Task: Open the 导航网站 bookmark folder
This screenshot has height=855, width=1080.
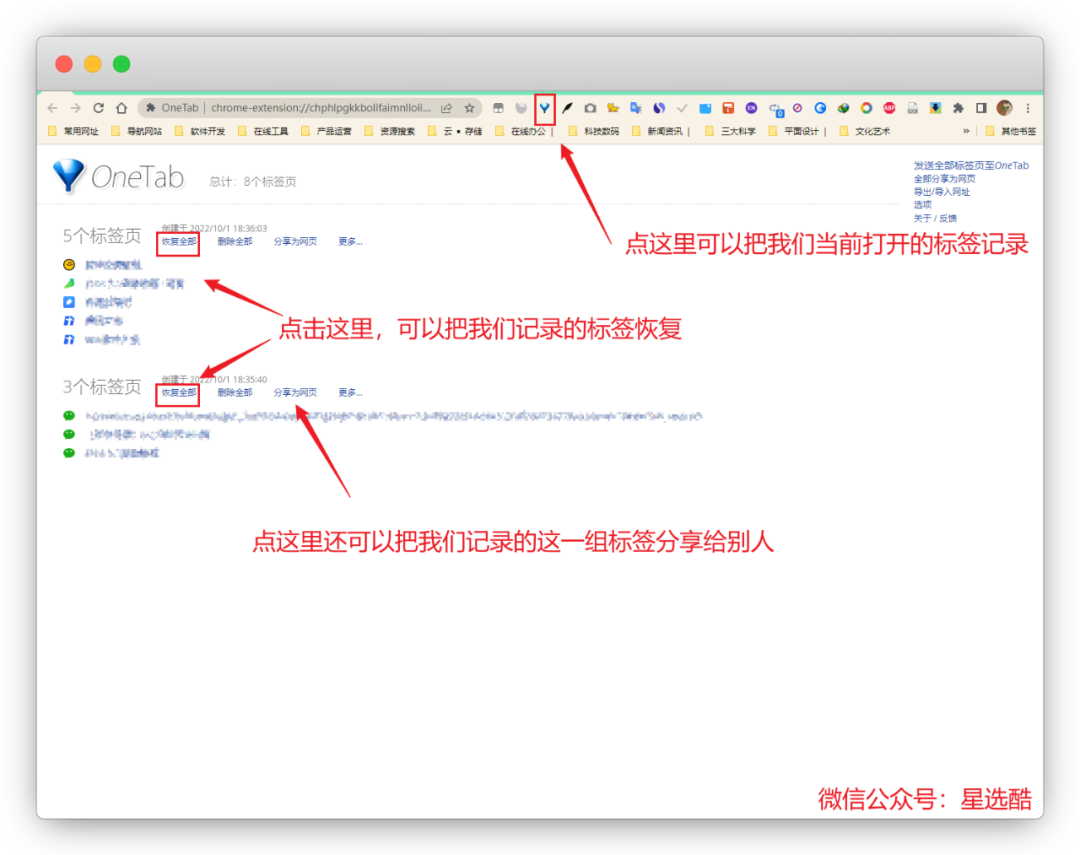Action: [x=136, y=131]
